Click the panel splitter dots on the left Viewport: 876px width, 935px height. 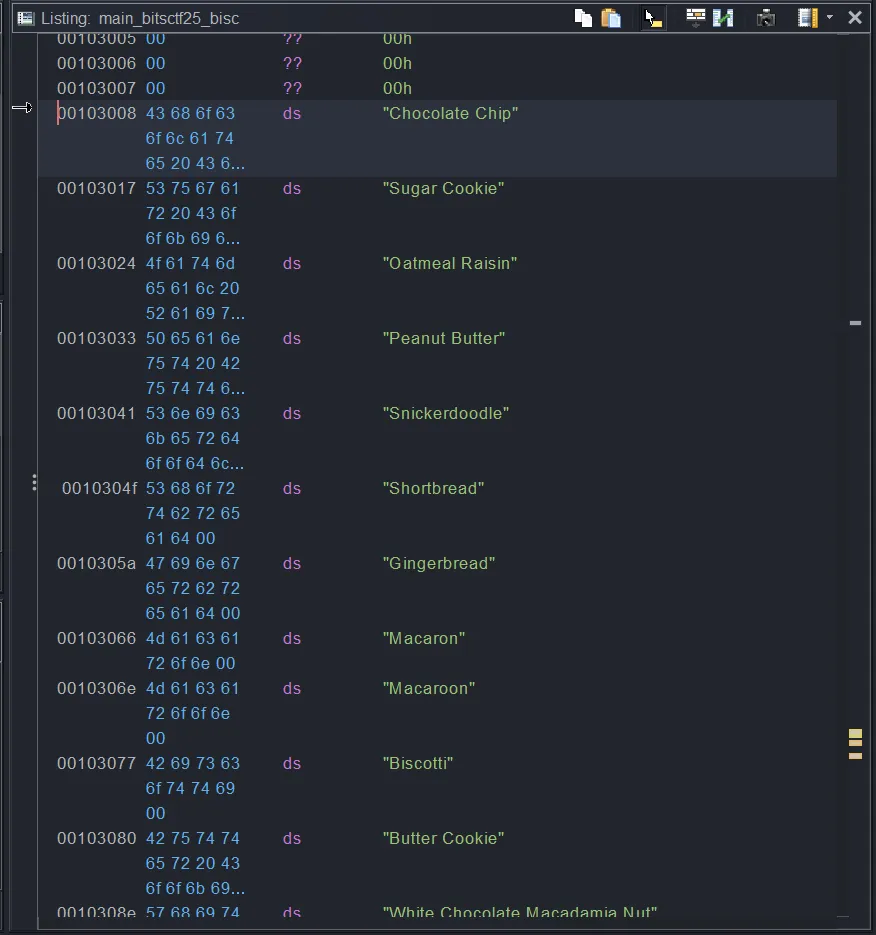pos(34,482)
